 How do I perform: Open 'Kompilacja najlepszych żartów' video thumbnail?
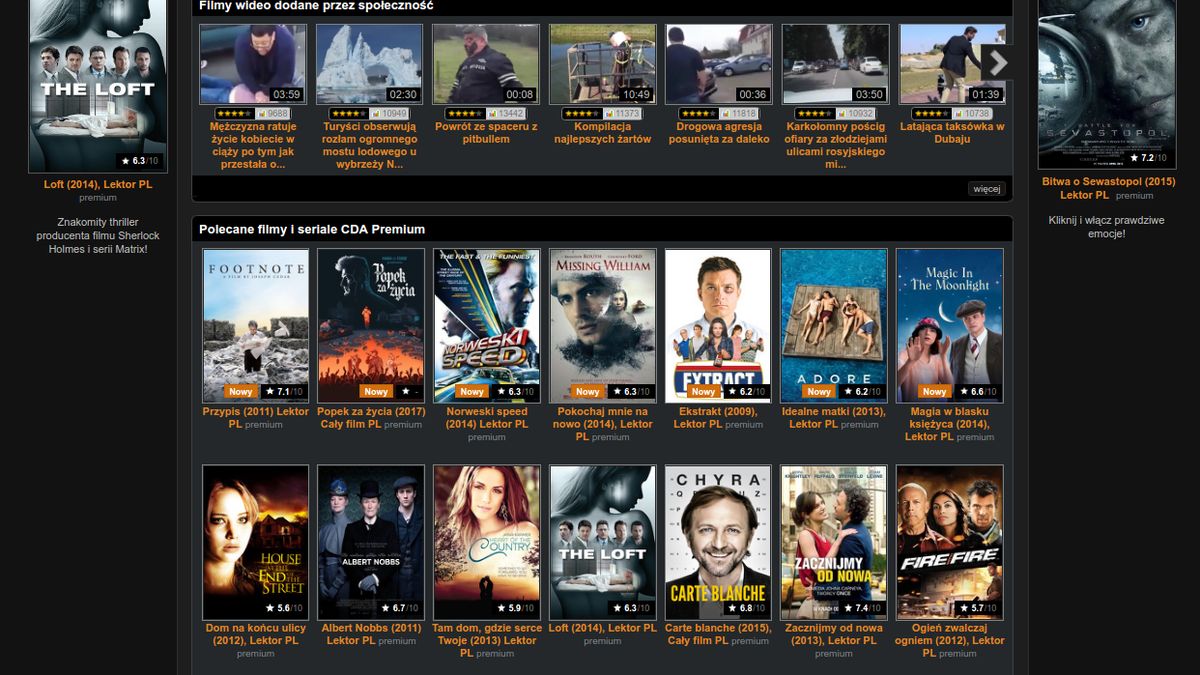603,64
